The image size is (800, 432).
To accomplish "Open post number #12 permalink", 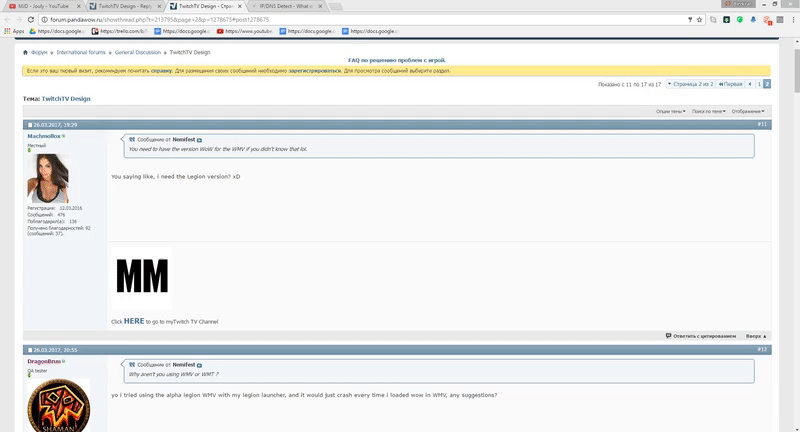I will 762,349.
